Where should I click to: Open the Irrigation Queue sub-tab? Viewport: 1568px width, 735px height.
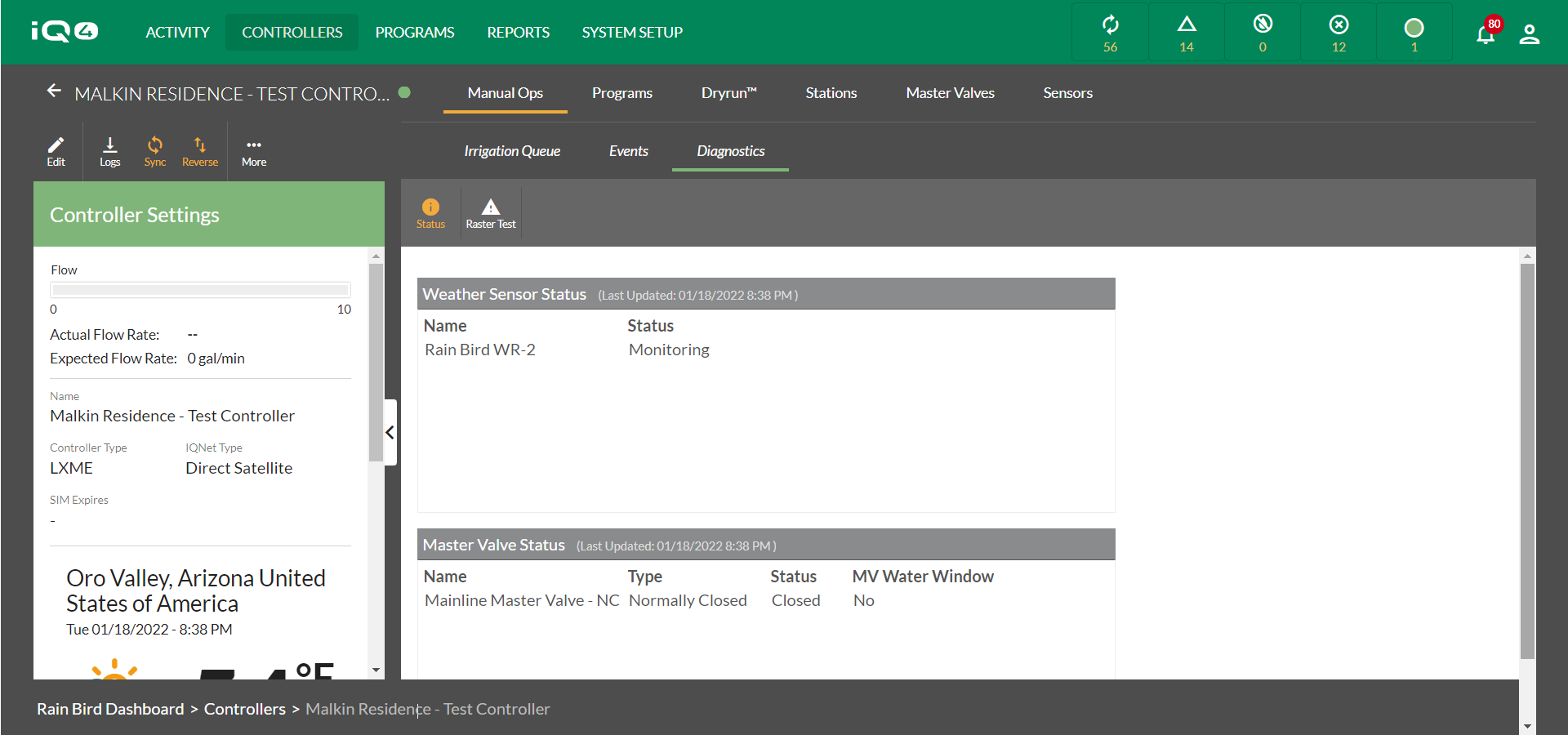[512, 151]
